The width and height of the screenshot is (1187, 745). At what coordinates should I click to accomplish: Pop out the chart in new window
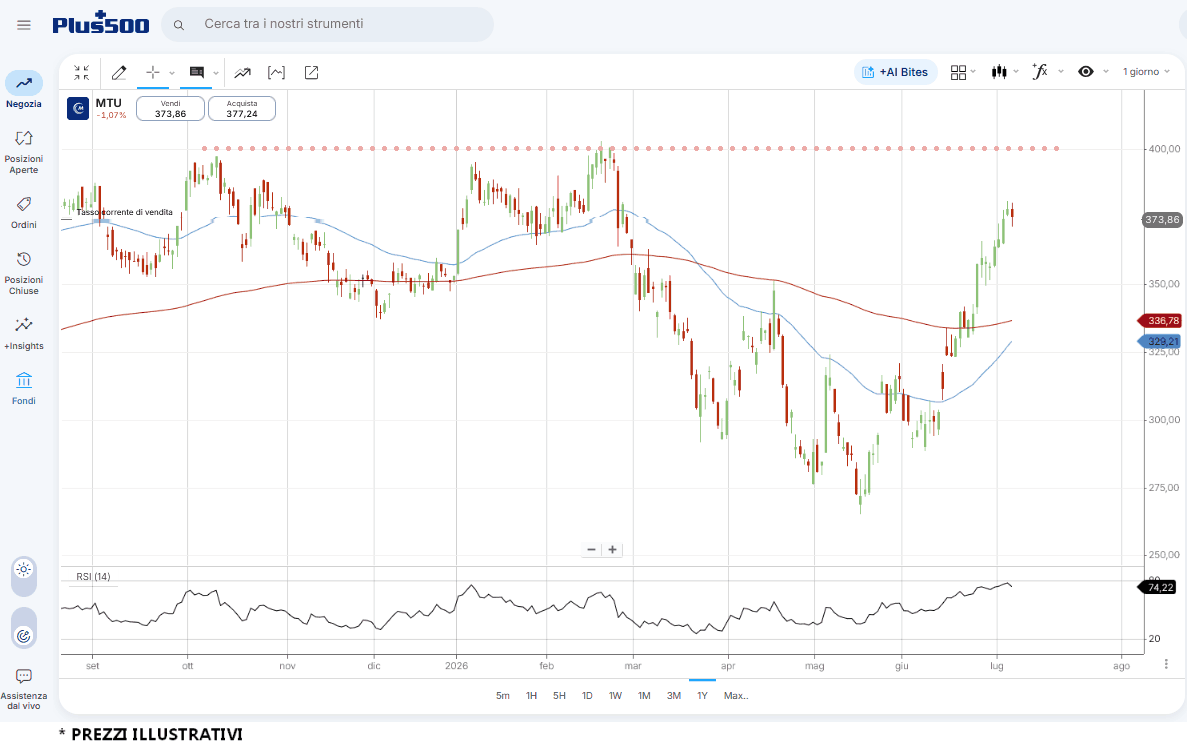pyautogui.click(x=311, y=73)
